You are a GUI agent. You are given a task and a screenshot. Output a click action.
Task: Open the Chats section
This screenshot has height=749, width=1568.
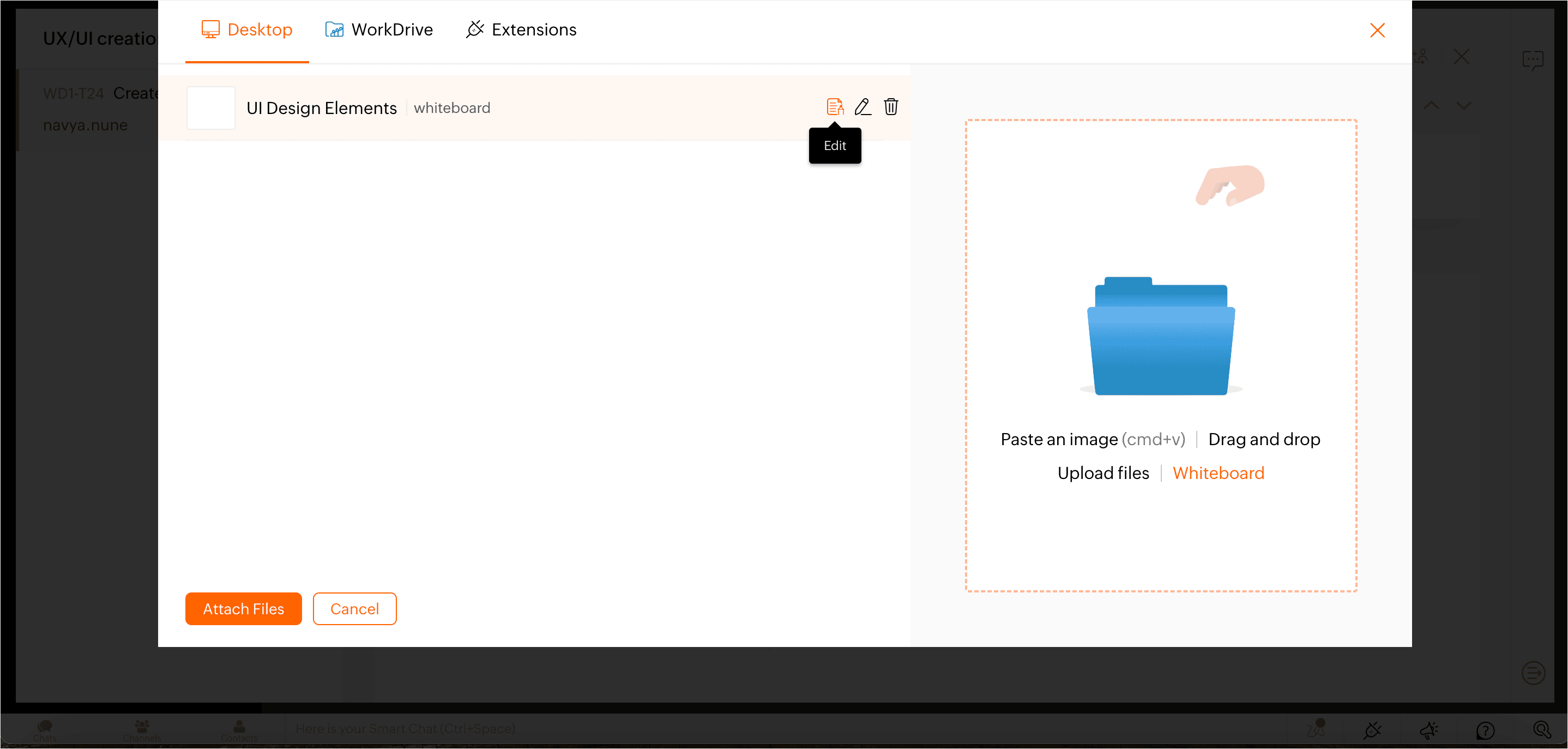click(45, 729)
